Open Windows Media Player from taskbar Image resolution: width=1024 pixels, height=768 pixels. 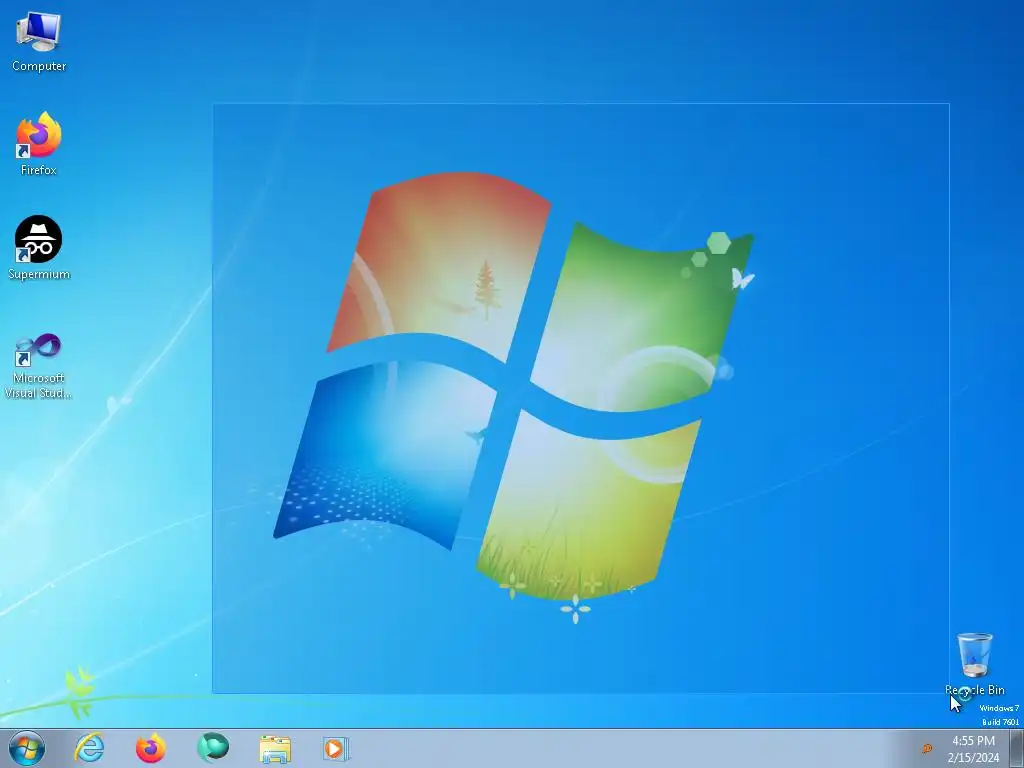pos(336,749)
